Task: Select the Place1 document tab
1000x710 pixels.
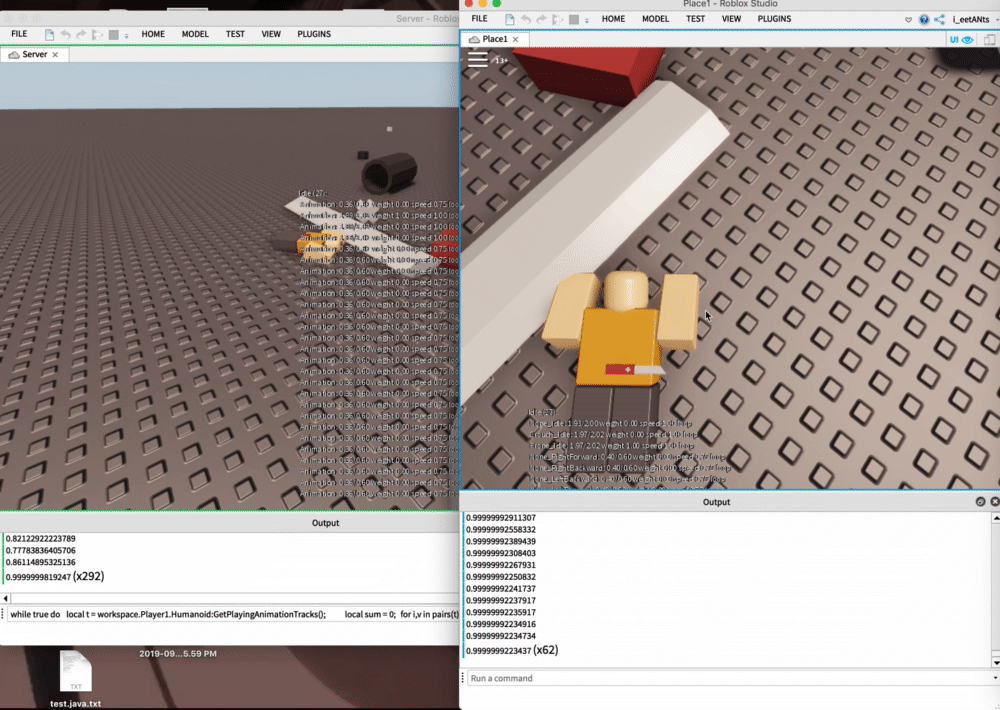Action: click(x=494, y=39)
